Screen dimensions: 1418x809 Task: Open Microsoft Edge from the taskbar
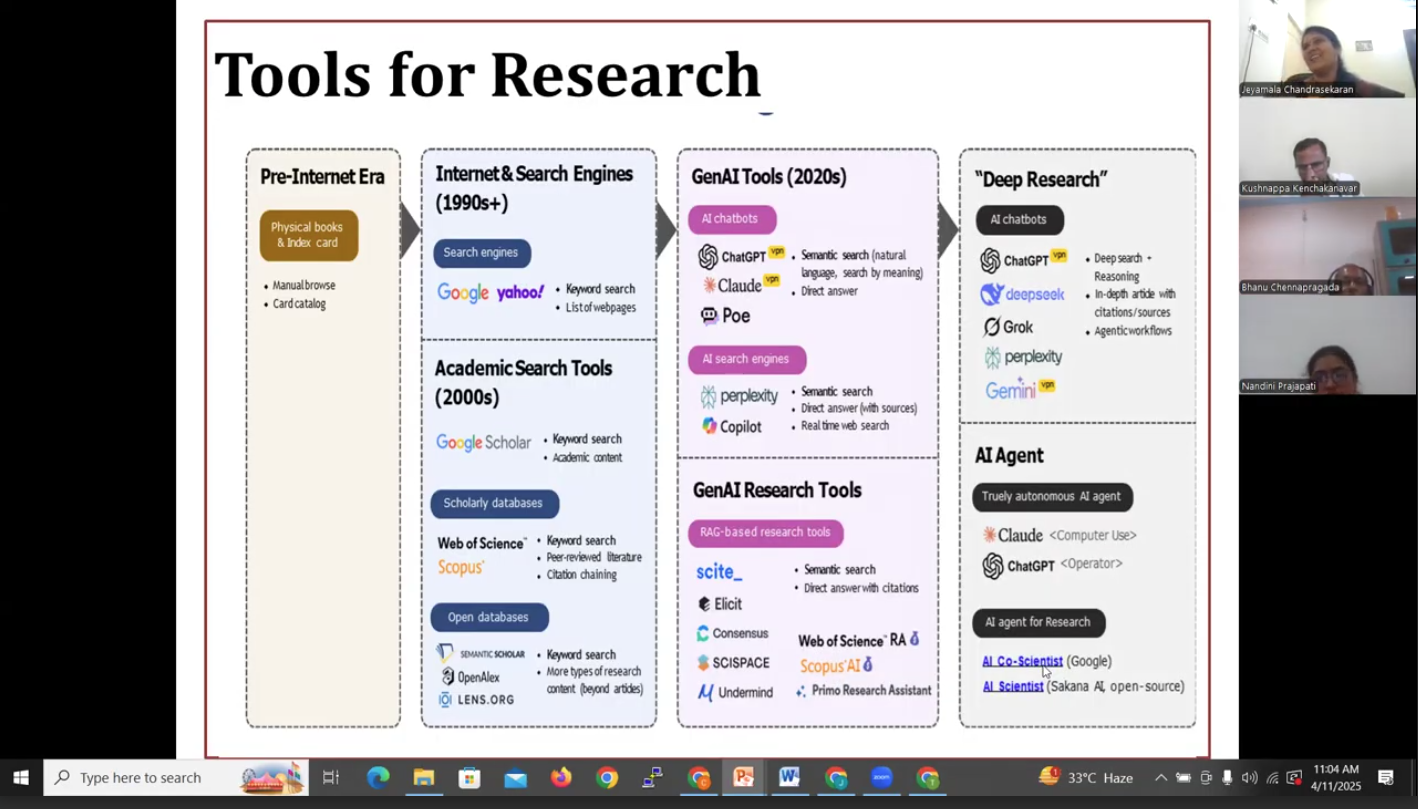[378, 778]
